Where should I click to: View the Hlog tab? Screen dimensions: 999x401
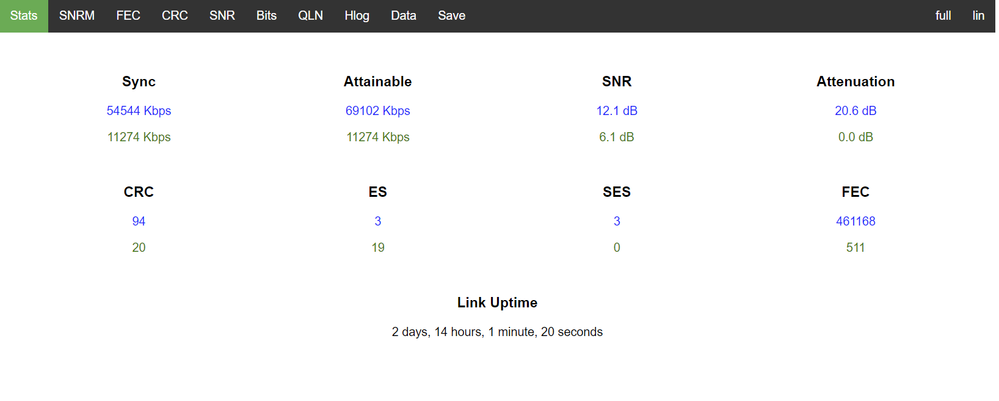coord(357,16)
